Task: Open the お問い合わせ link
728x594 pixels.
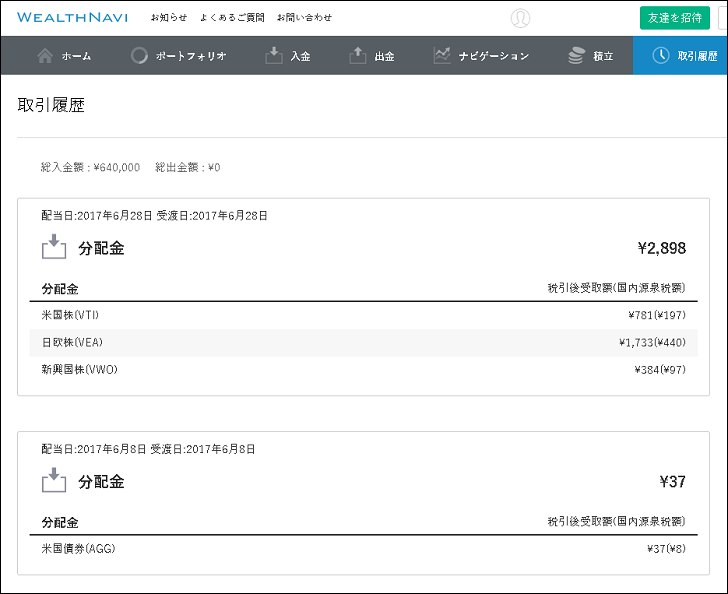Action: click(x=304, y=18)
